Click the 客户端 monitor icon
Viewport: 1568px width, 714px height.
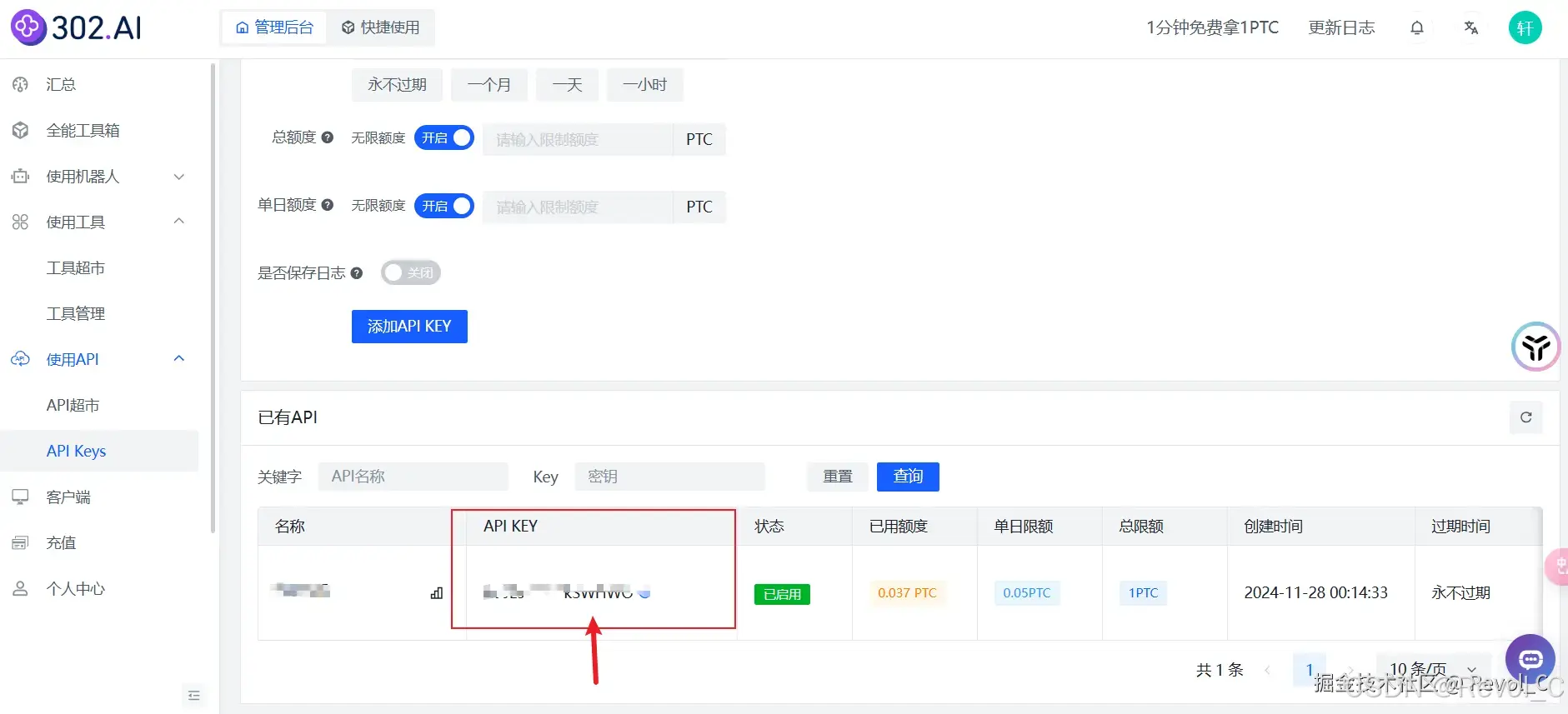[x=21, y=497]
